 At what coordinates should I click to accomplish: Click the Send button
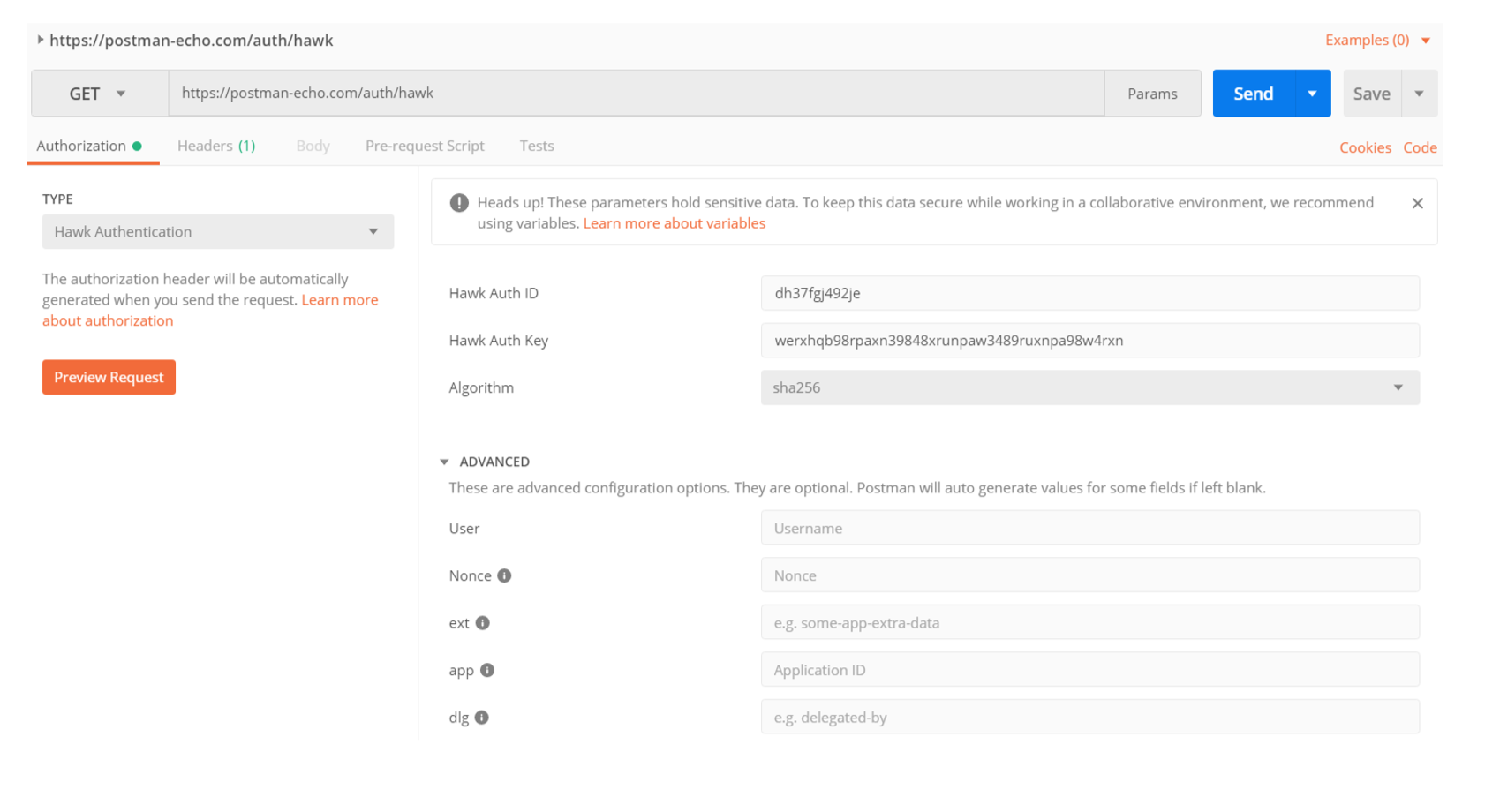(x=1253, y=94)
